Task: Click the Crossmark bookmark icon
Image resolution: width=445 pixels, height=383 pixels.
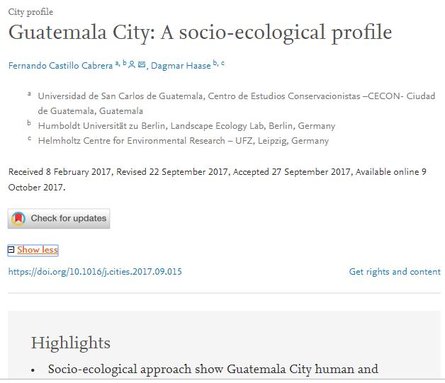Action: pos(18,219)
